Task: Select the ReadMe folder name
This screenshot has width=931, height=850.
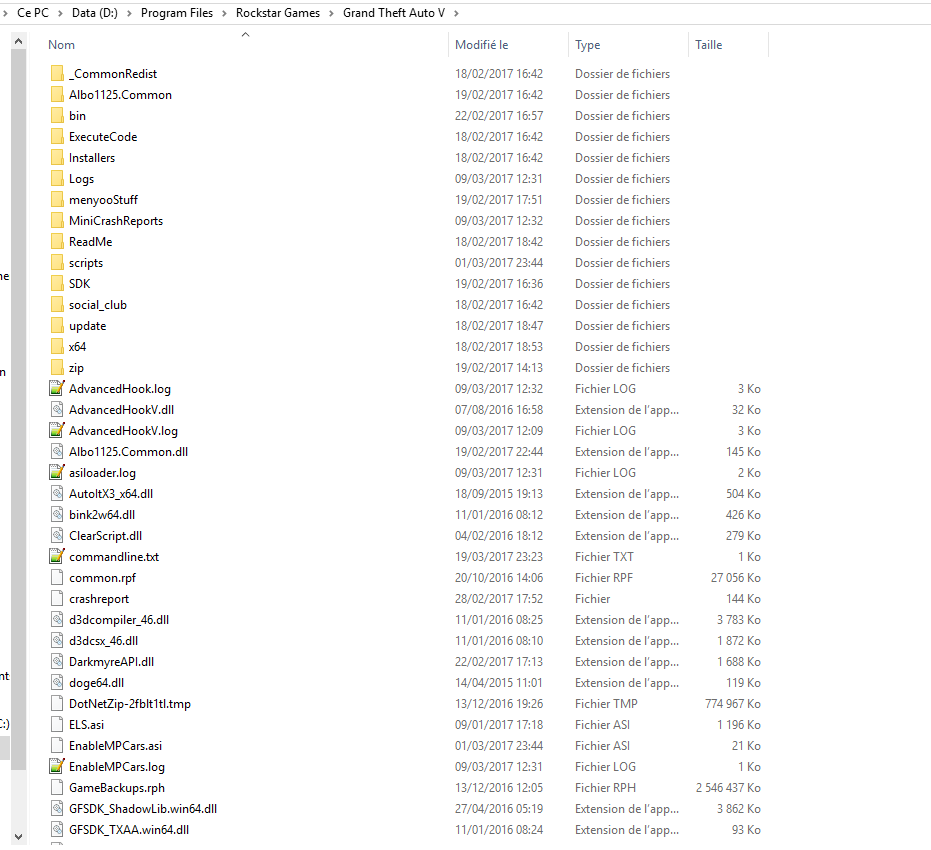Action: pos(90,242)
